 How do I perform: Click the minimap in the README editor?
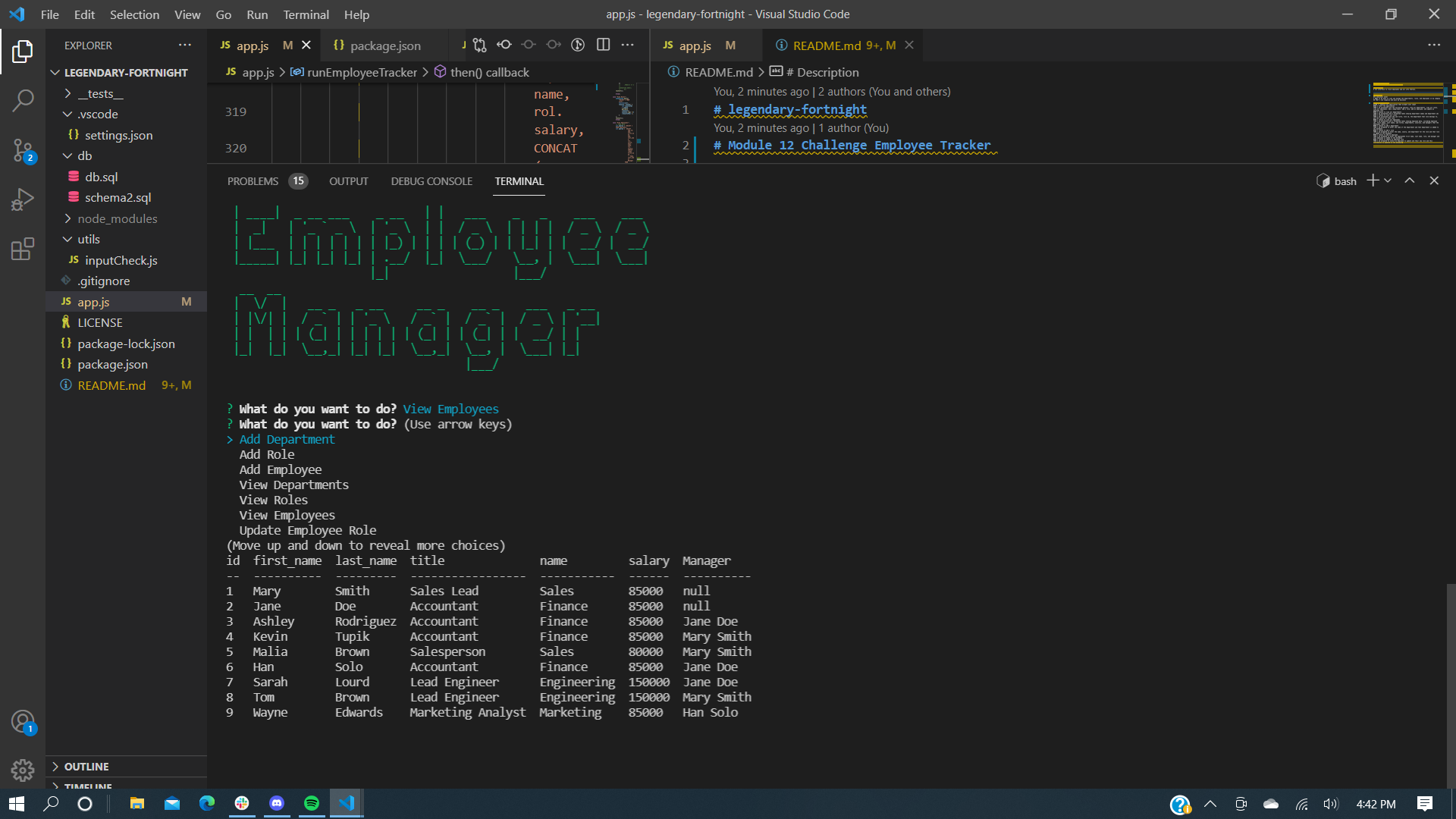(1408, 118)
